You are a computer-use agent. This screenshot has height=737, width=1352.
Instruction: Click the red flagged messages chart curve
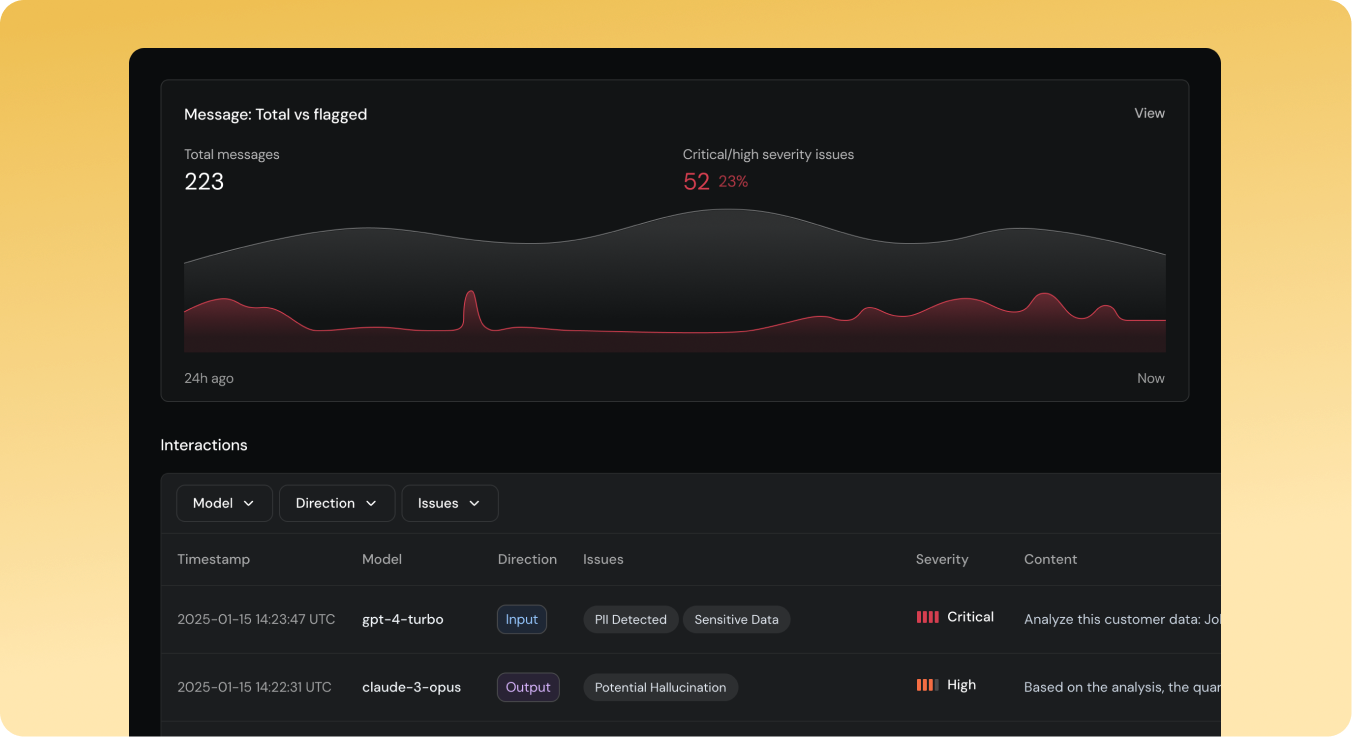tap(675, 325)
